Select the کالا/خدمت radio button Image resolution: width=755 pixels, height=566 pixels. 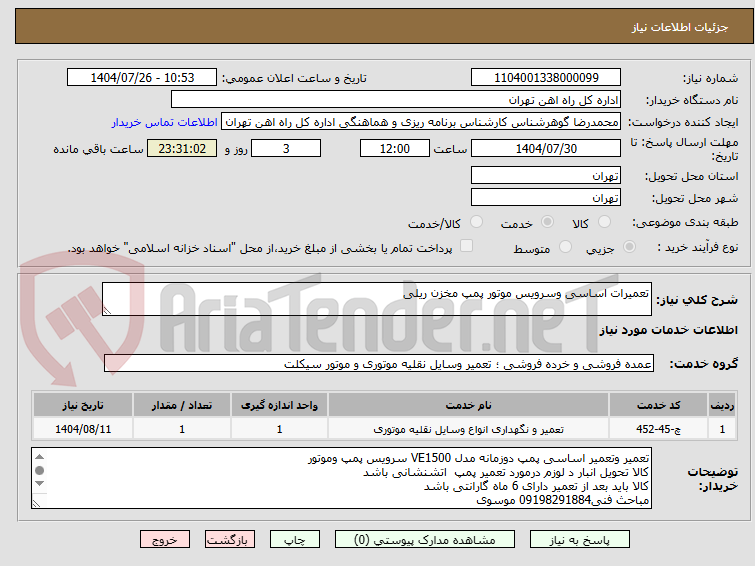point(476,222)
